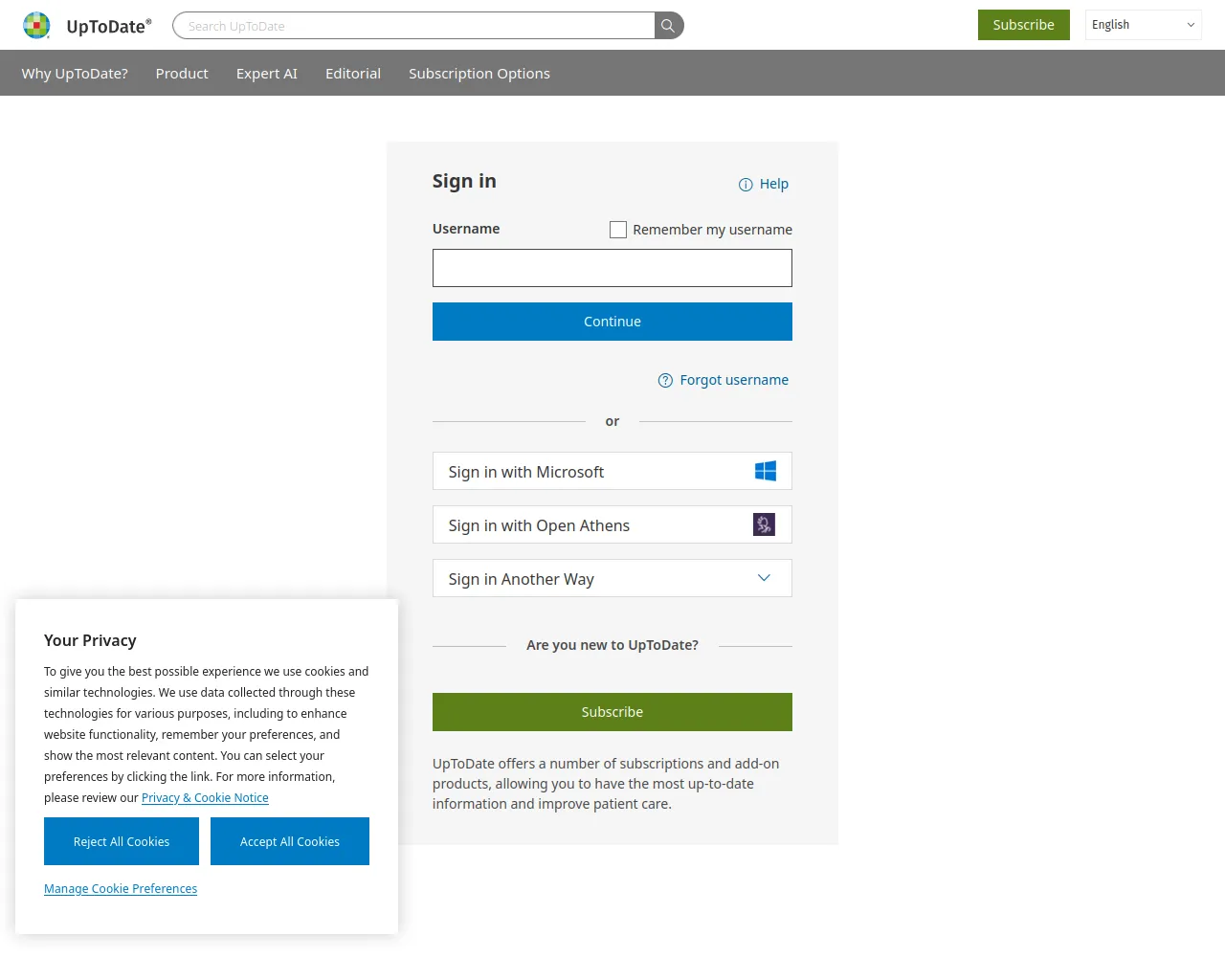This screenshot has width=1225, height=980.
Task: Click the UpToDate logo icon
Action: [36, 25]
